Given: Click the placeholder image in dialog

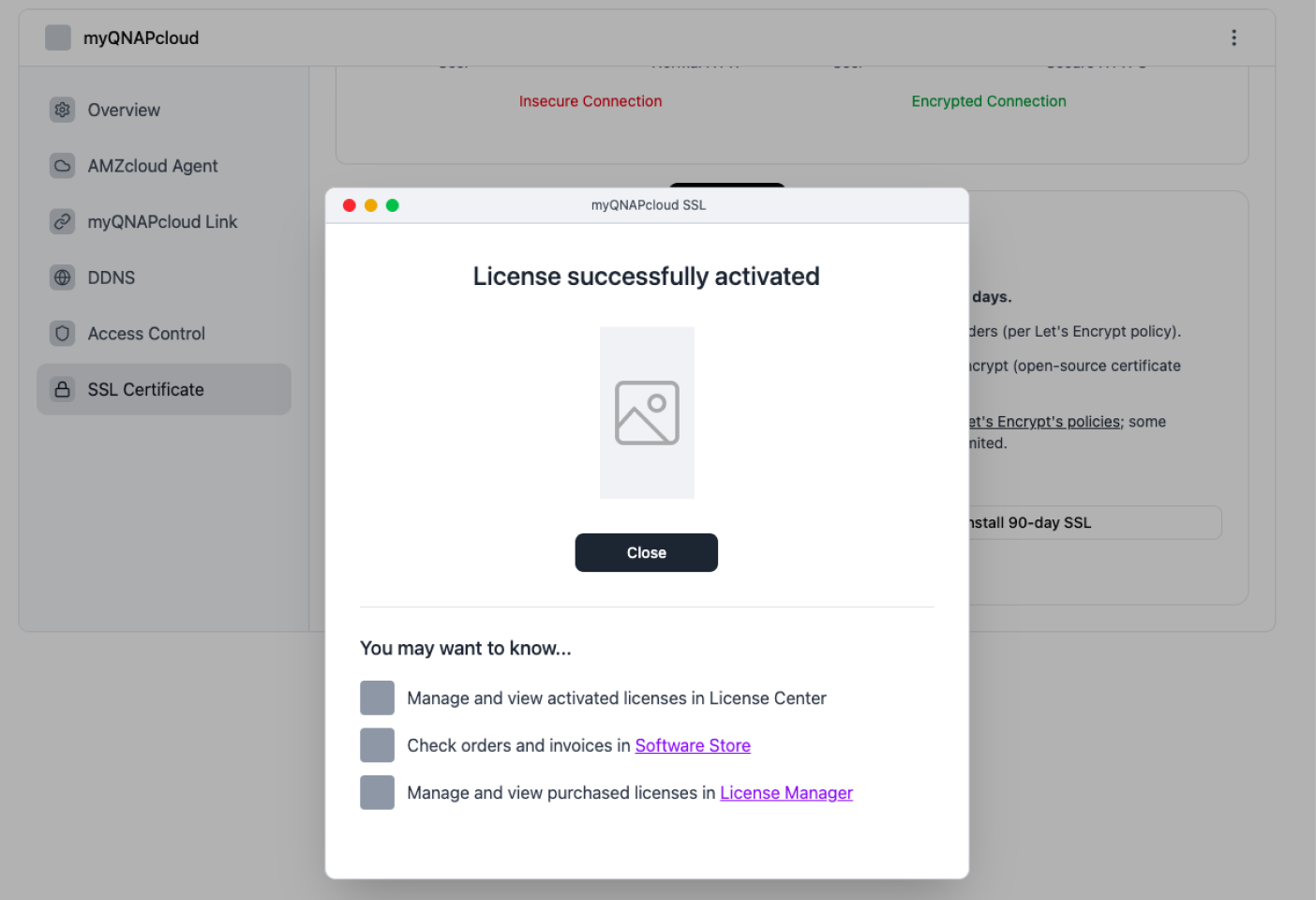Looking at the screenshot, I should [x=647, y=412].
